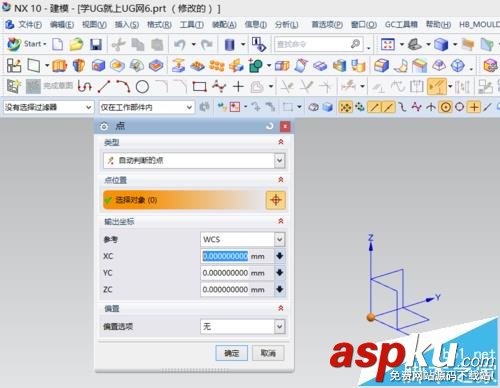Screen dimensions: 500x388
Task: Toggle the highlighted constraint display button
Action: (437, 87)
